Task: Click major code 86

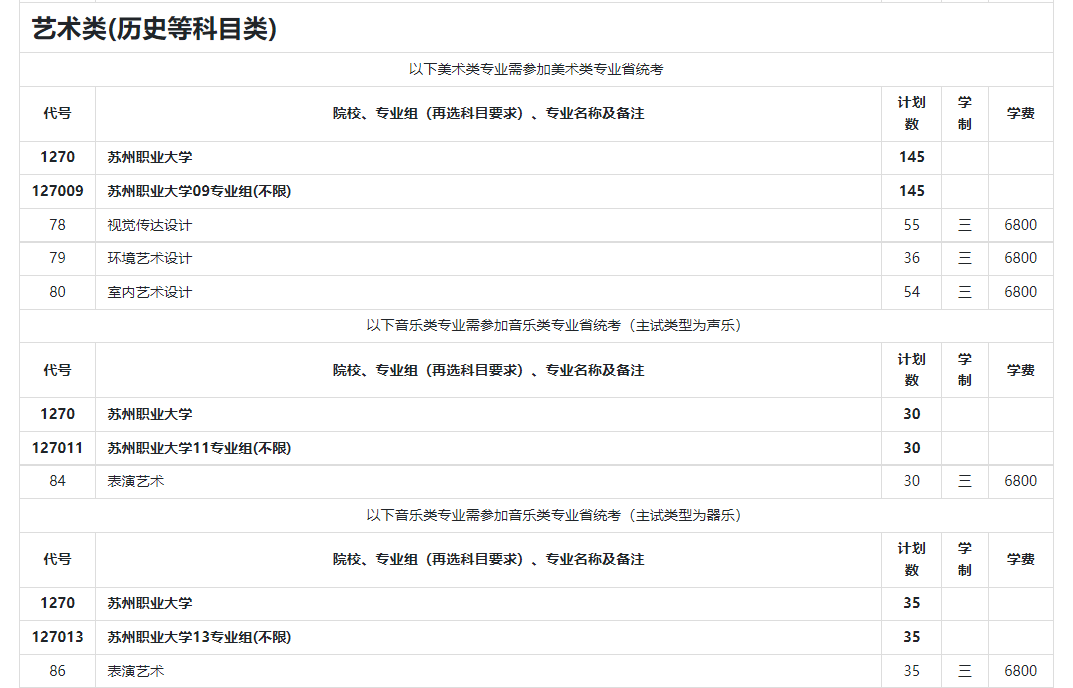Action: [x=57, y=671]
